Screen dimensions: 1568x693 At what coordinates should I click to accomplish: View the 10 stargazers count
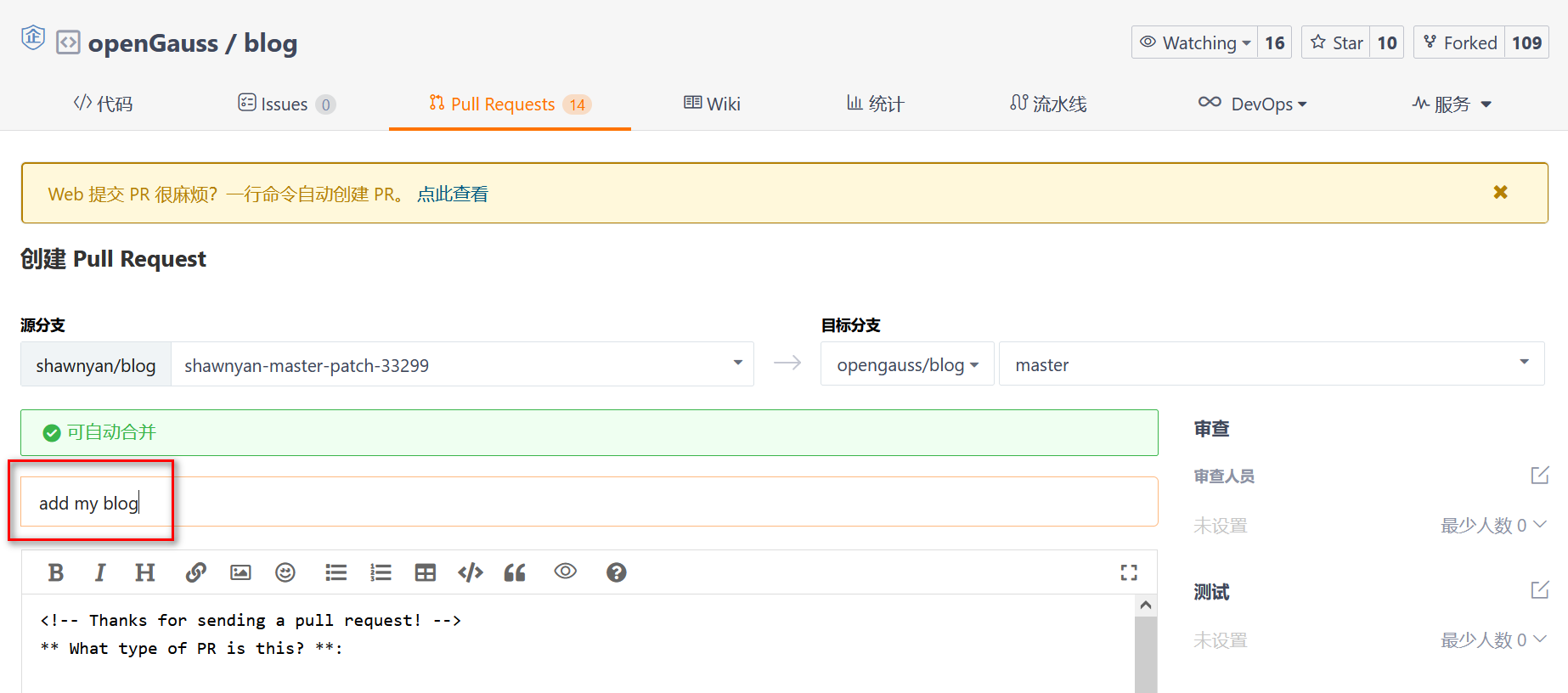pos(1387,42)
